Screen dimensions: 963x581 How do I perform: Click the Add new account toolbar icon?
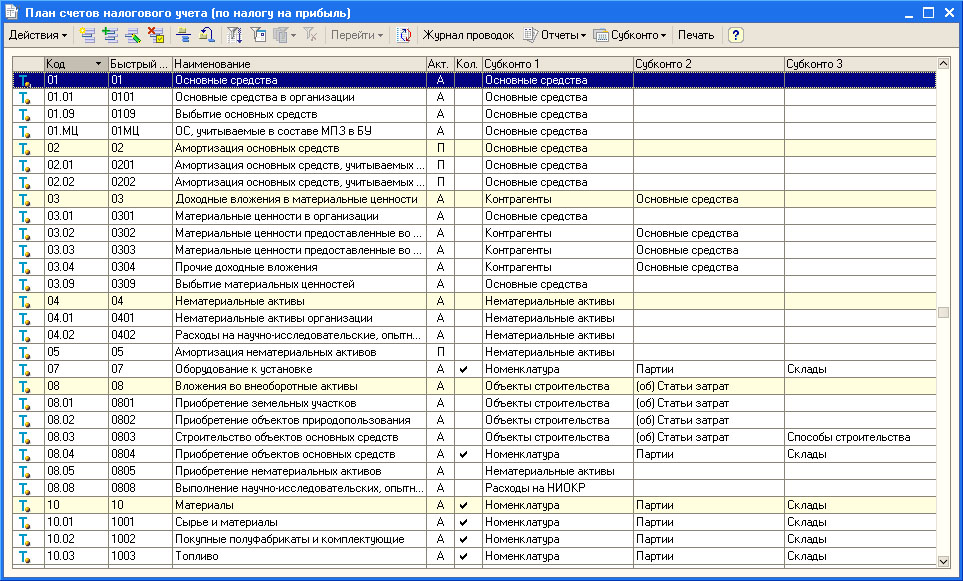(x=88, y=35)
